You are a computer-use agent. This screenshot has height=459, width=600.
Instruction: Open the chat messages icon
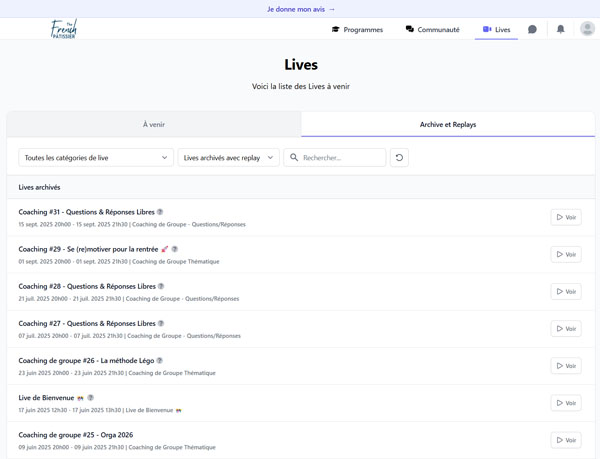[532, 30]
